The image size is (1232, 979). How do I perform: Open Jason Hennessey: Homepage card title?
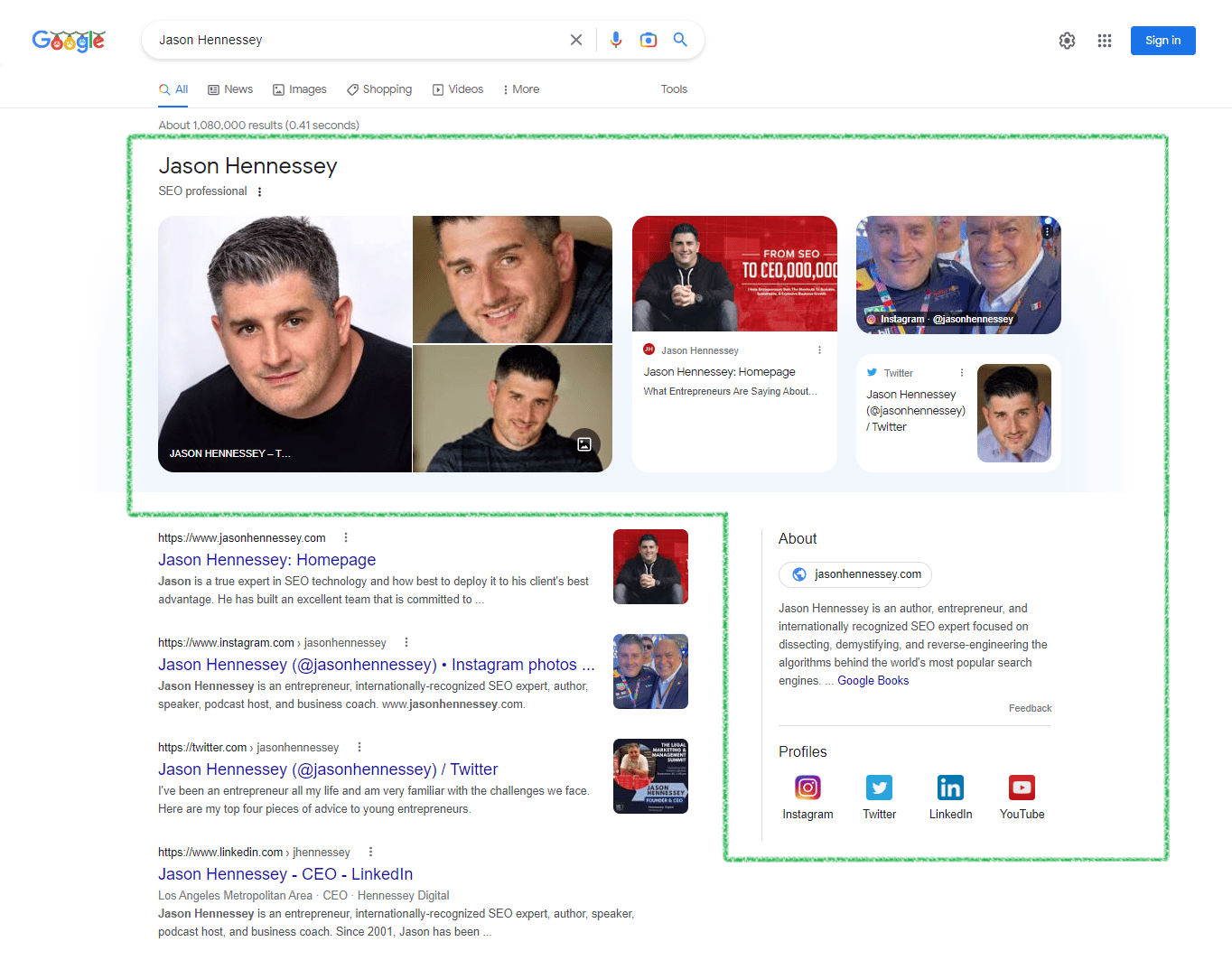[719, 372]
